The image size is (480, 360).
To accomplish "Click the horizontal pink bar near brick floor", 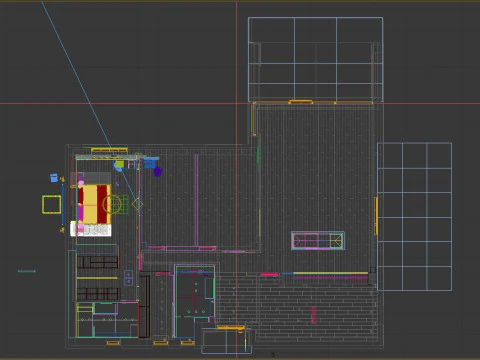I will 269,274.
